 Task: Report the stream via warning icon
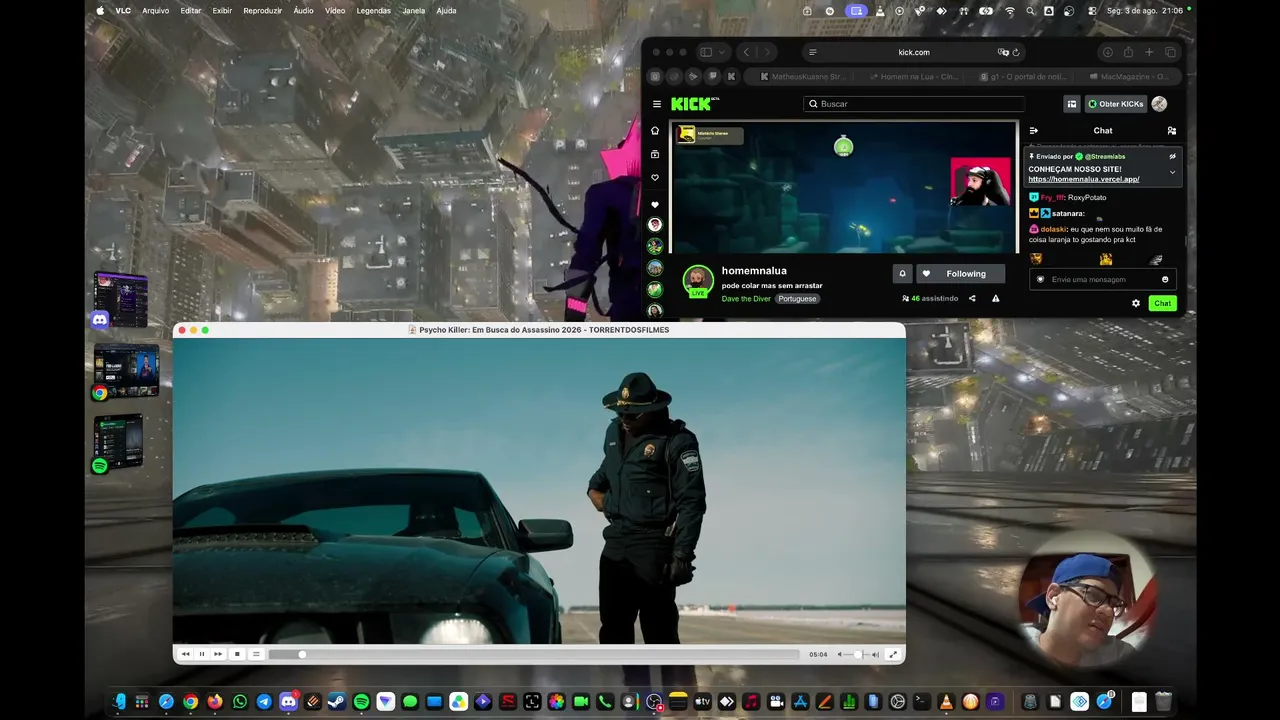(x=995, y=298)
